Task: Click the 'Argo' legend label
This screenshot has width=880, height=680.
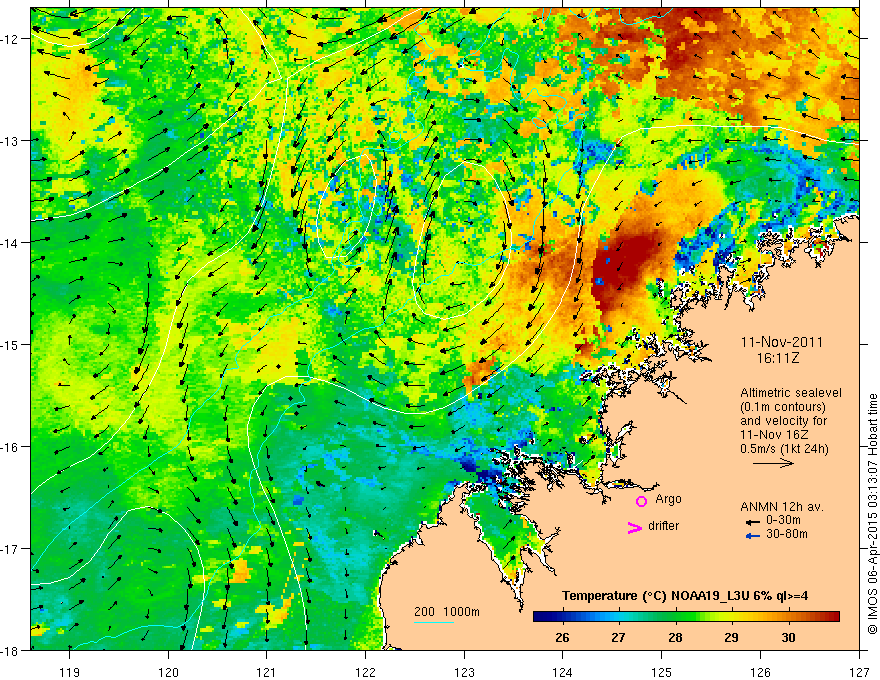Action: point(668,499)
